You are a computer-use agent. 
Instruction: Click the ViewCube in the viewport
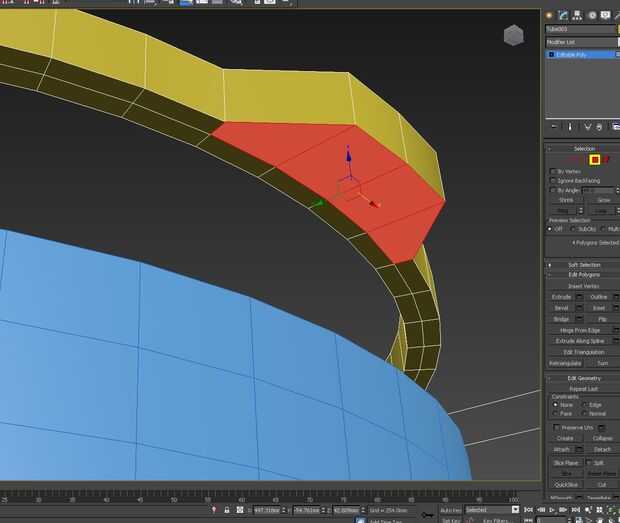[514, 35]
